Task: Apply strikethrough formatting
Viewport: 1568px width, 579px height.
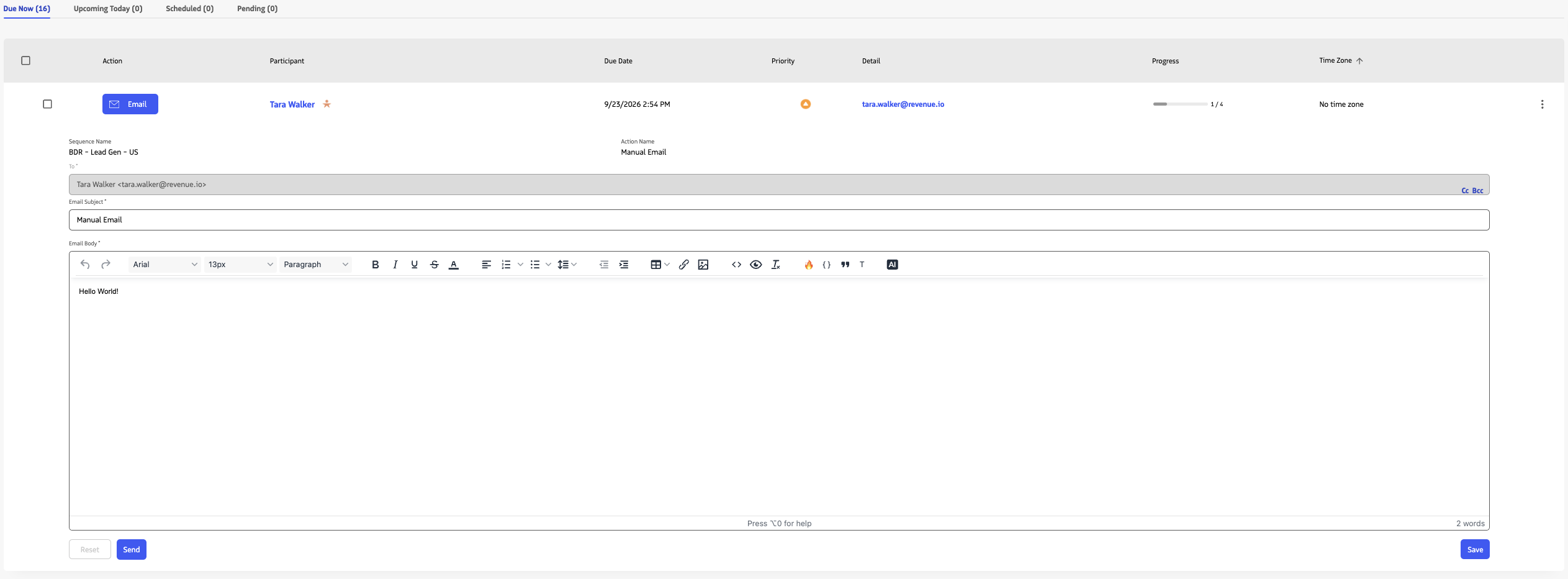Action: pos(435,265)
